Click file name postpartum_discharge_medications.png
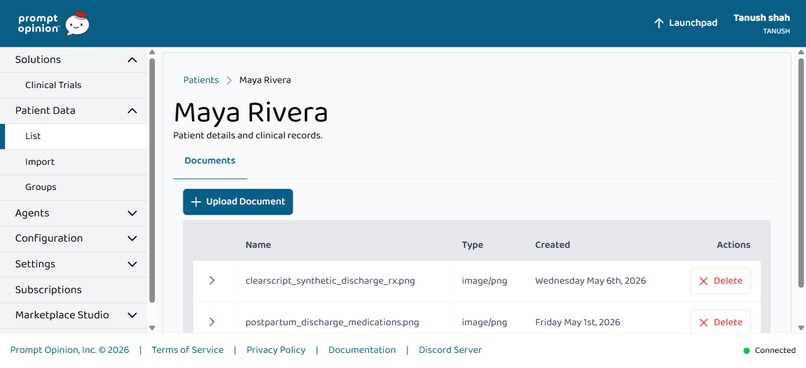The width and height of the screenshot is (806, 368). (332, 323)
